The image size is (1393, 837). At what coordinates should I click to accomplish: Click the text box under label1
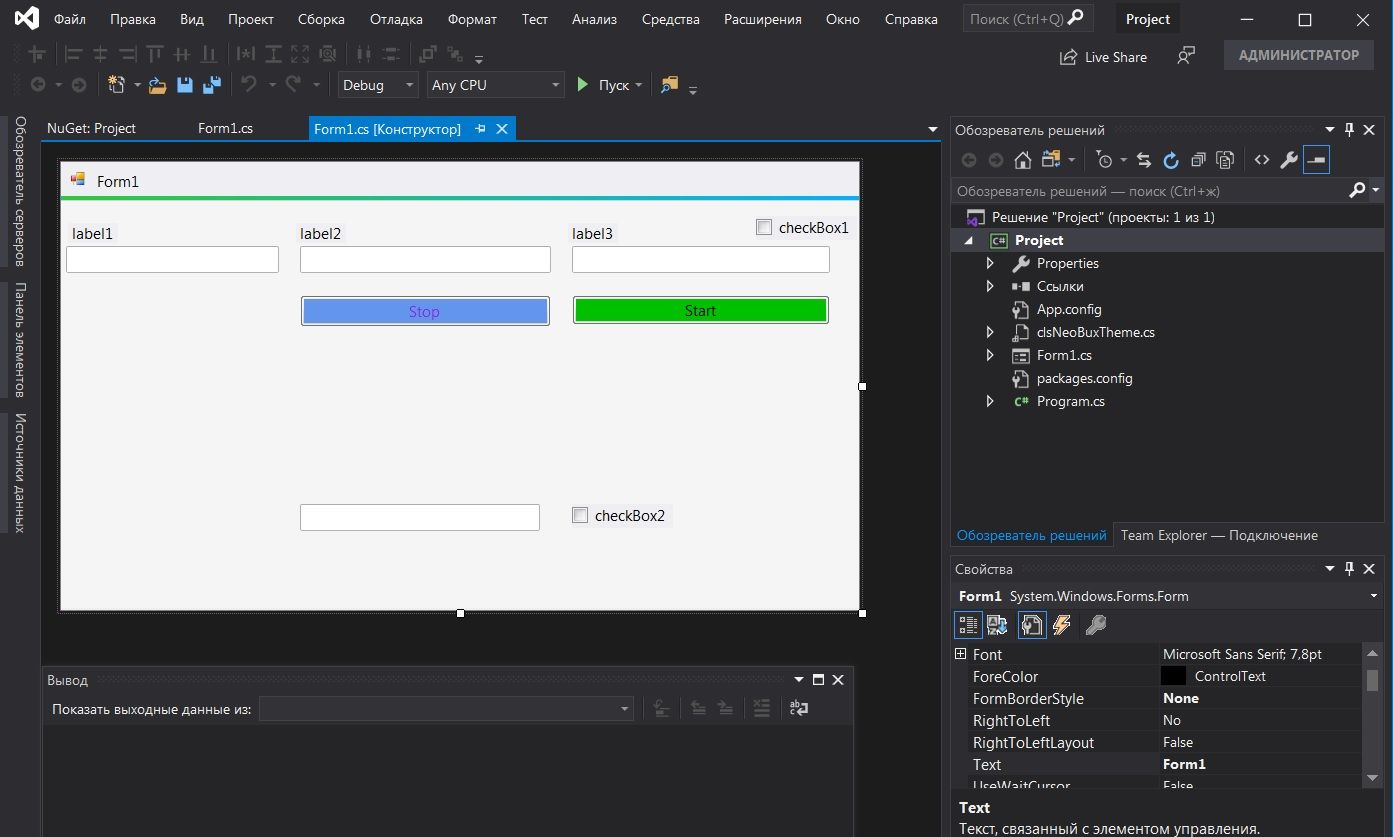pos(172,260)
